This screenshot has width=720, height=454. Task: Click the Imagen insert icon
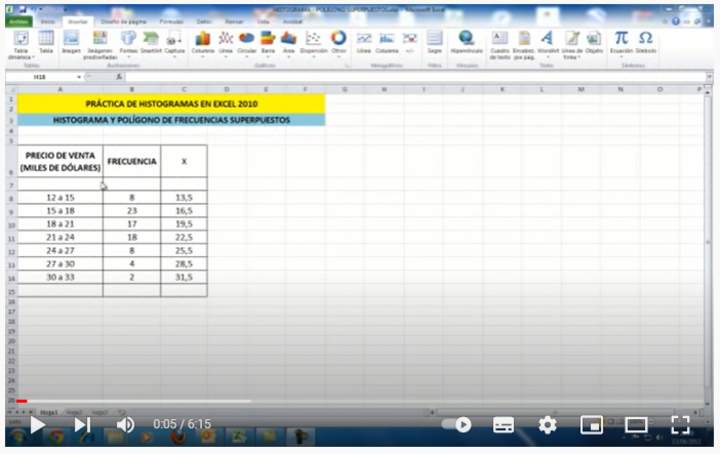coord(71,40)
